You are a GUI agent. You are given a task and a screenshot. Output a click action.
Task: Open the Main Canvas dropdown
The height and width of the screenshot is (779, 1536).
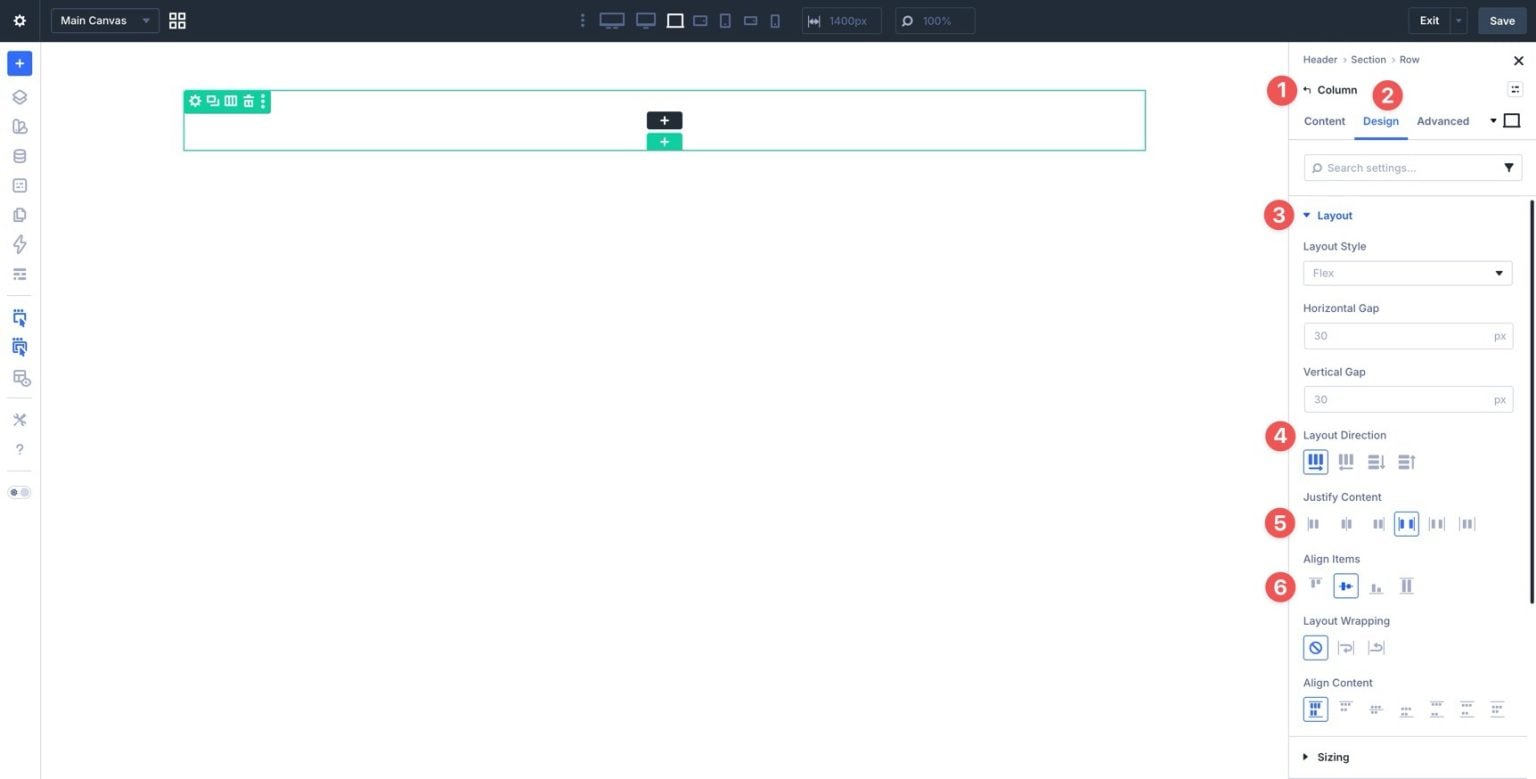coord(105,20)
